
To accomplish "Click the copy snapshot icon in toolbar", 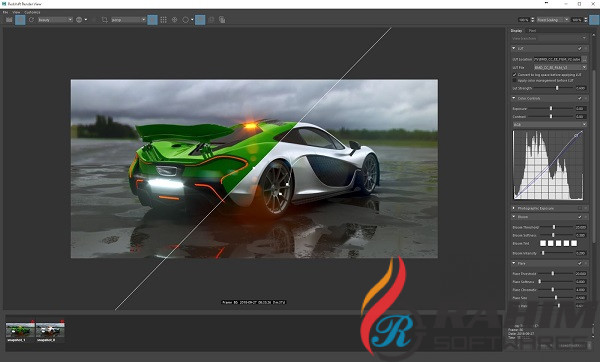I will tap(222, 20).
